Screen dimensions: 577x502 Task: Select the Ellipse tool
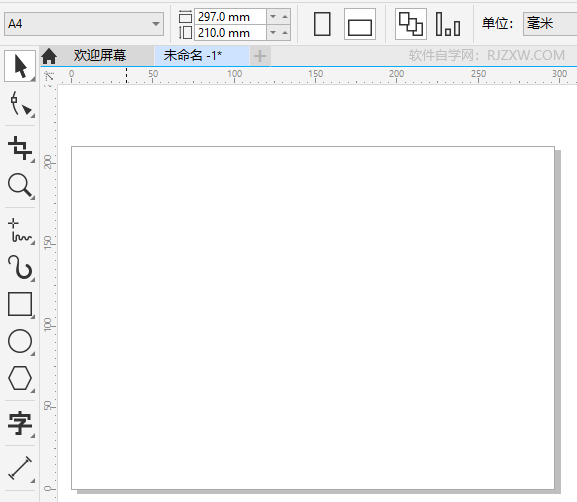pos(20,342)
